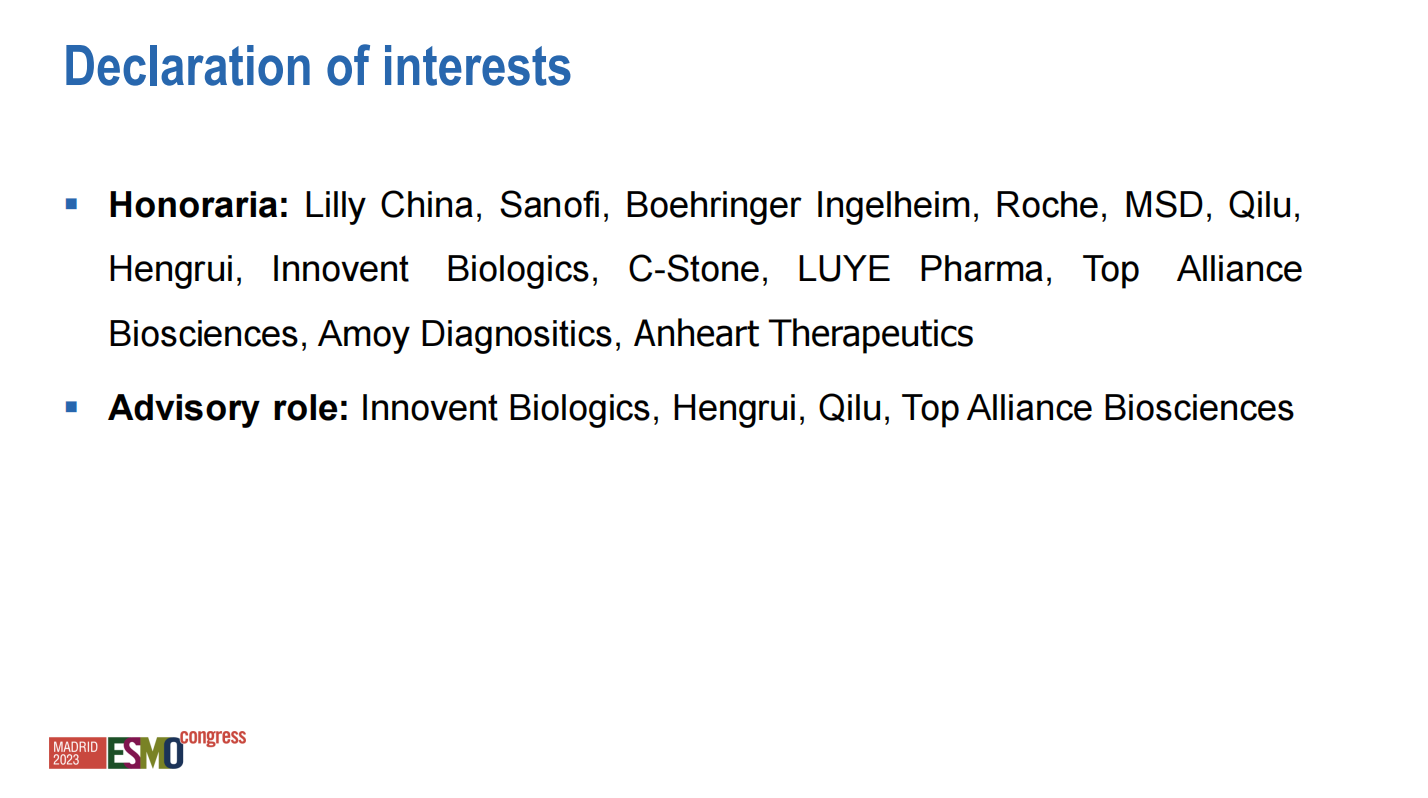
Task: Click the red MADRID 2023 badge
Action: tap(77, 753)
